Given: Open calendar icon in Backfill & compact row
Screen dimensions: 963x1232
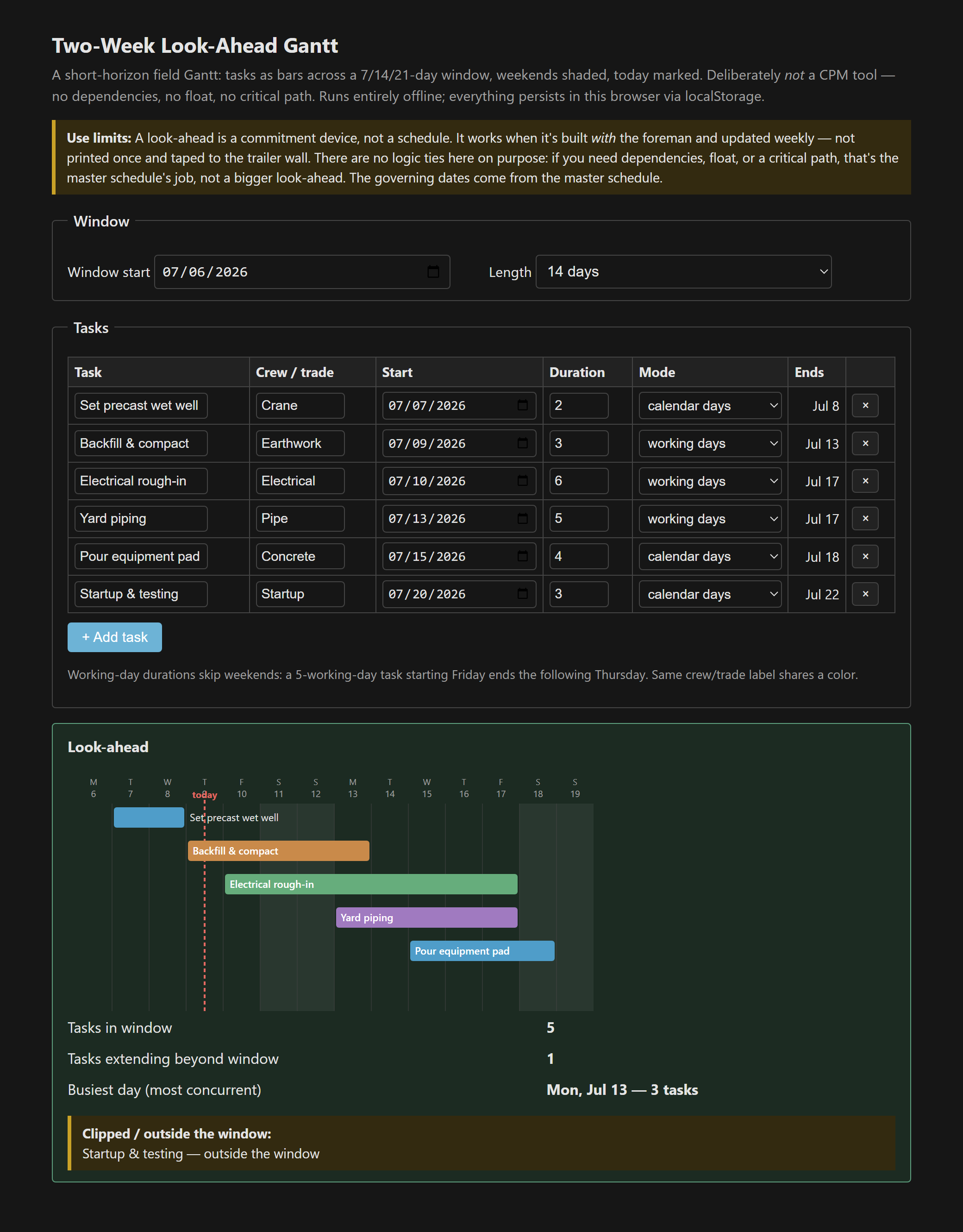Looking at the screenshot, I should point(523,443).
